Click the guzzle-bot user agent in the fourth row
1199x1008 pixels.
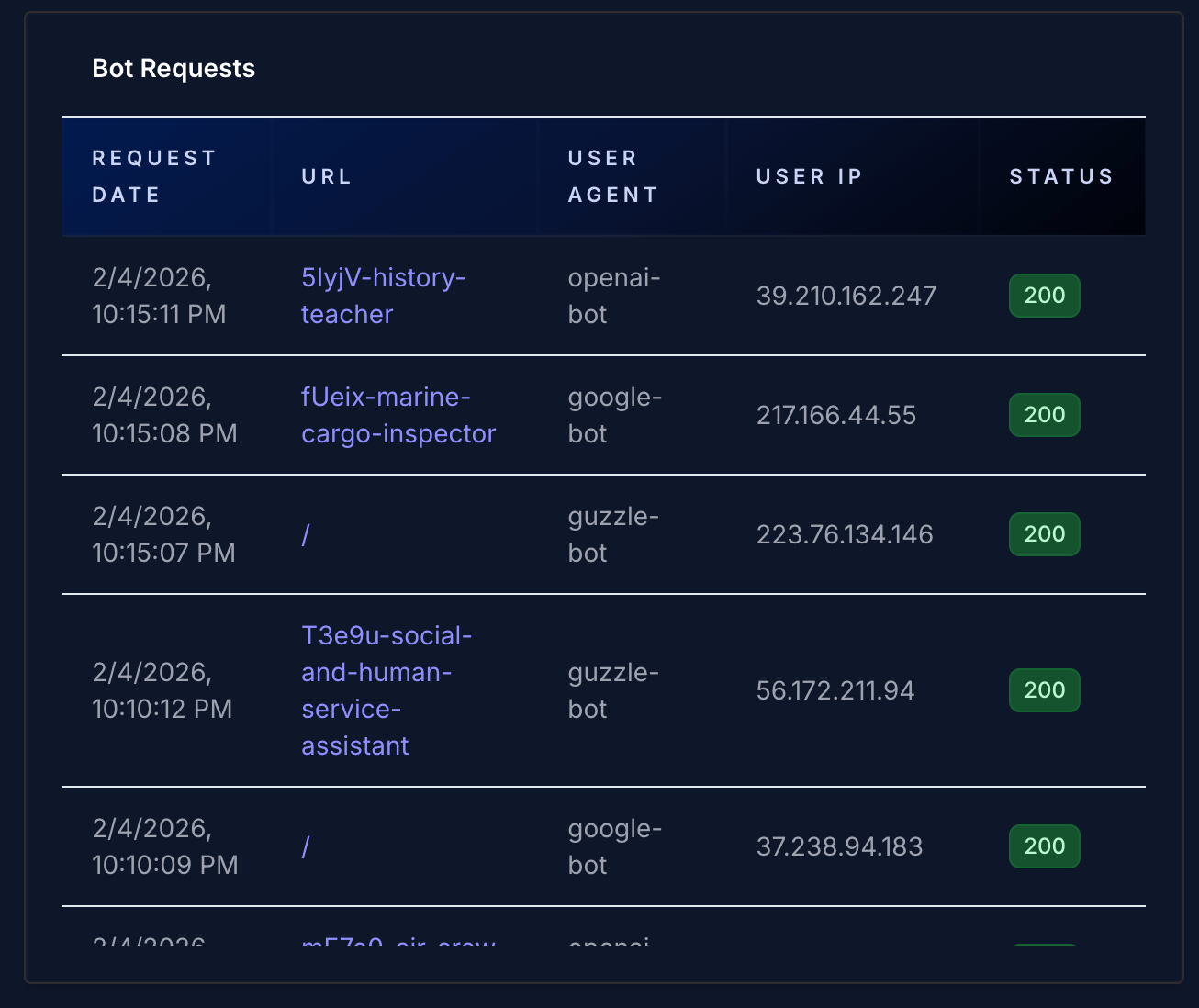click(613, 690)
